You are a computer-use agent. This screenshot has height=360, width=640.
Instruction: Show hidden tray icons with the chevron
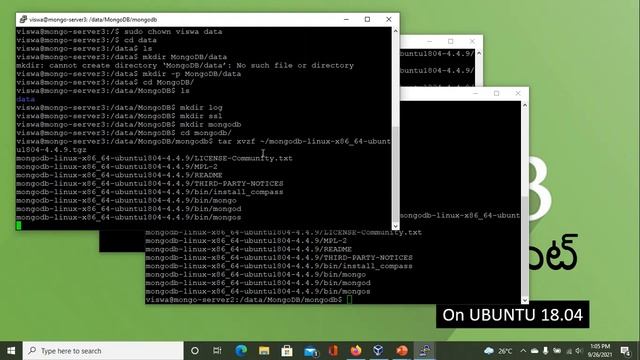(x=523, y=351)
